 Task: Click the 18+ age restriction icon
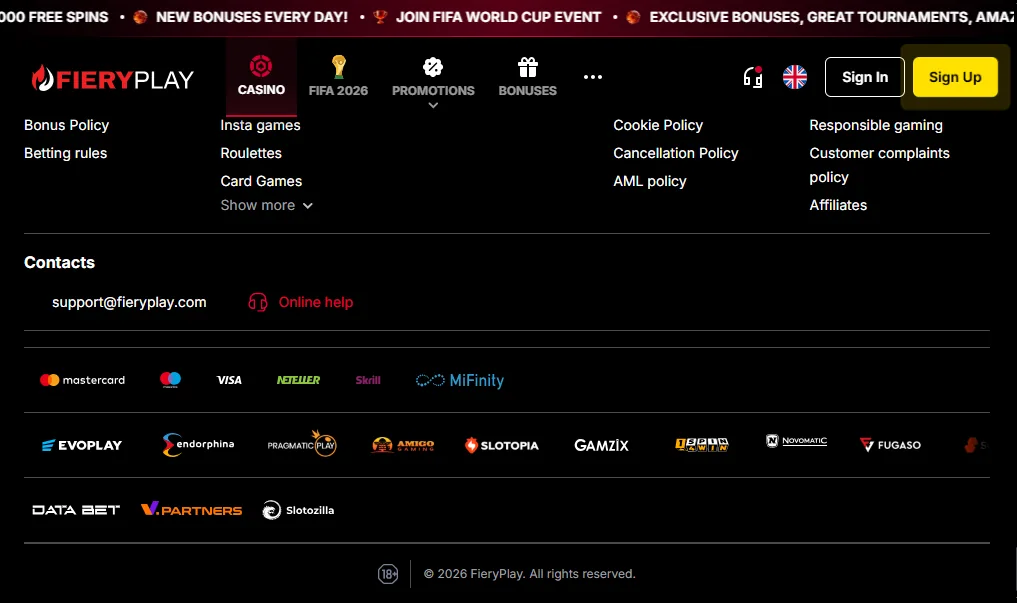[x=388, y=574]
